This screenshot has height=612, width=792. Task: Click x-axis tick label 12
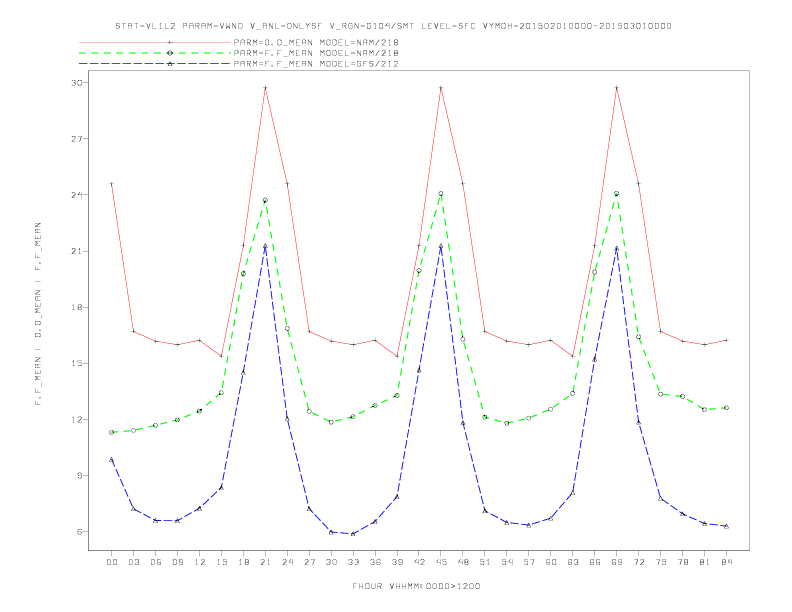(x=200, y=562)
